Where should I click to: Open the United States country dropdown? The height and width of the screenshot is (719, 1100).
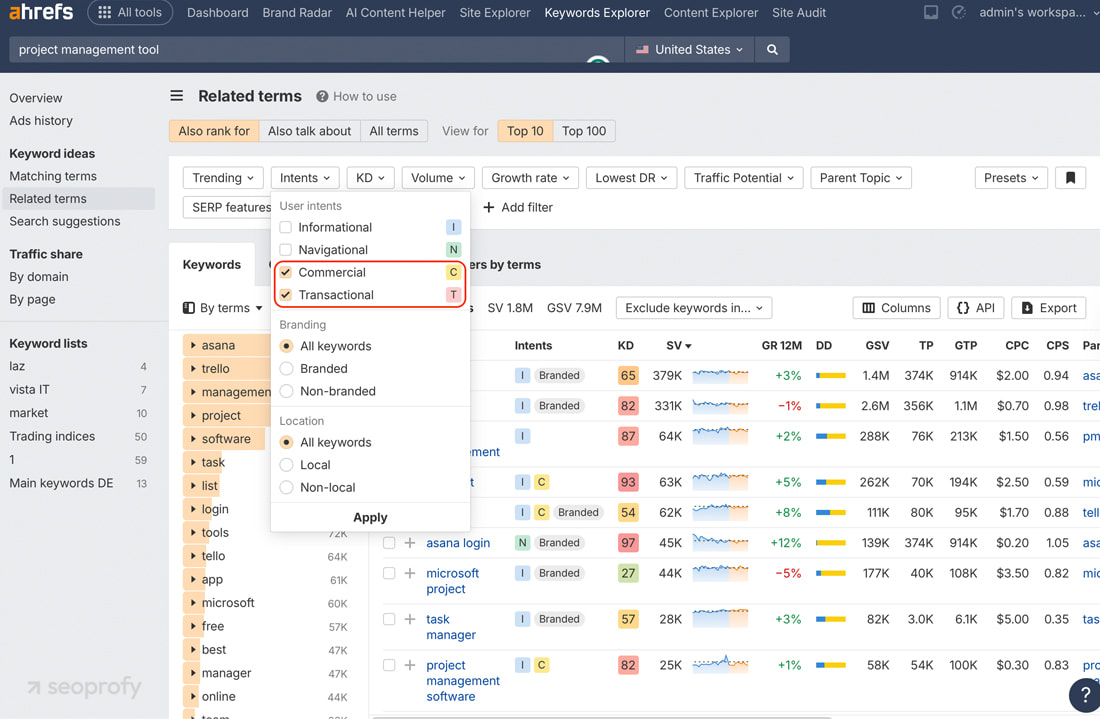tap(690, 50)
